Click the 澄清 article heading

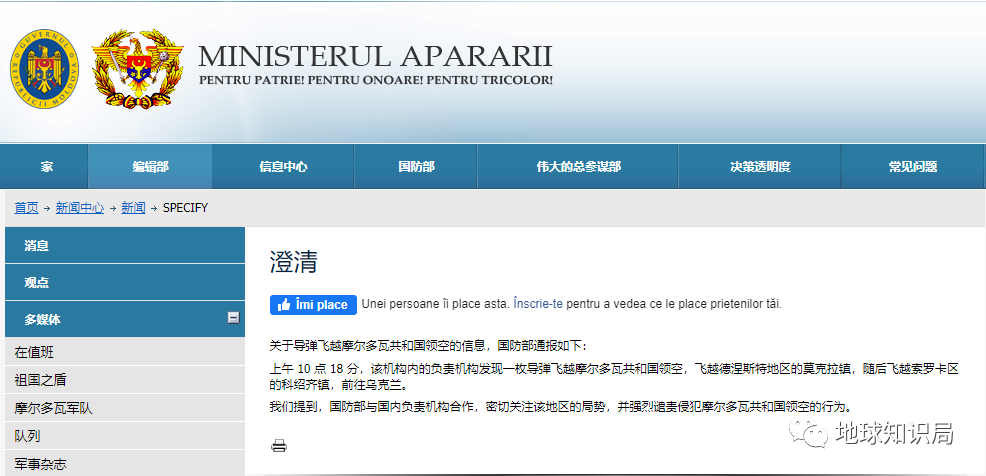click(x=294, y=262)
